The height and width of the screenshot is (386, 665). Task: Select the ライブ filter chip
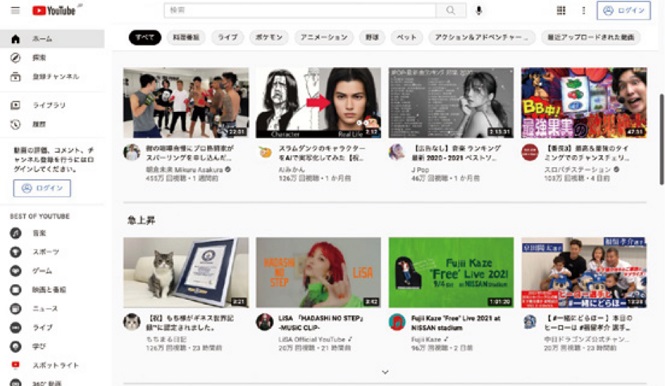point(228,37)
